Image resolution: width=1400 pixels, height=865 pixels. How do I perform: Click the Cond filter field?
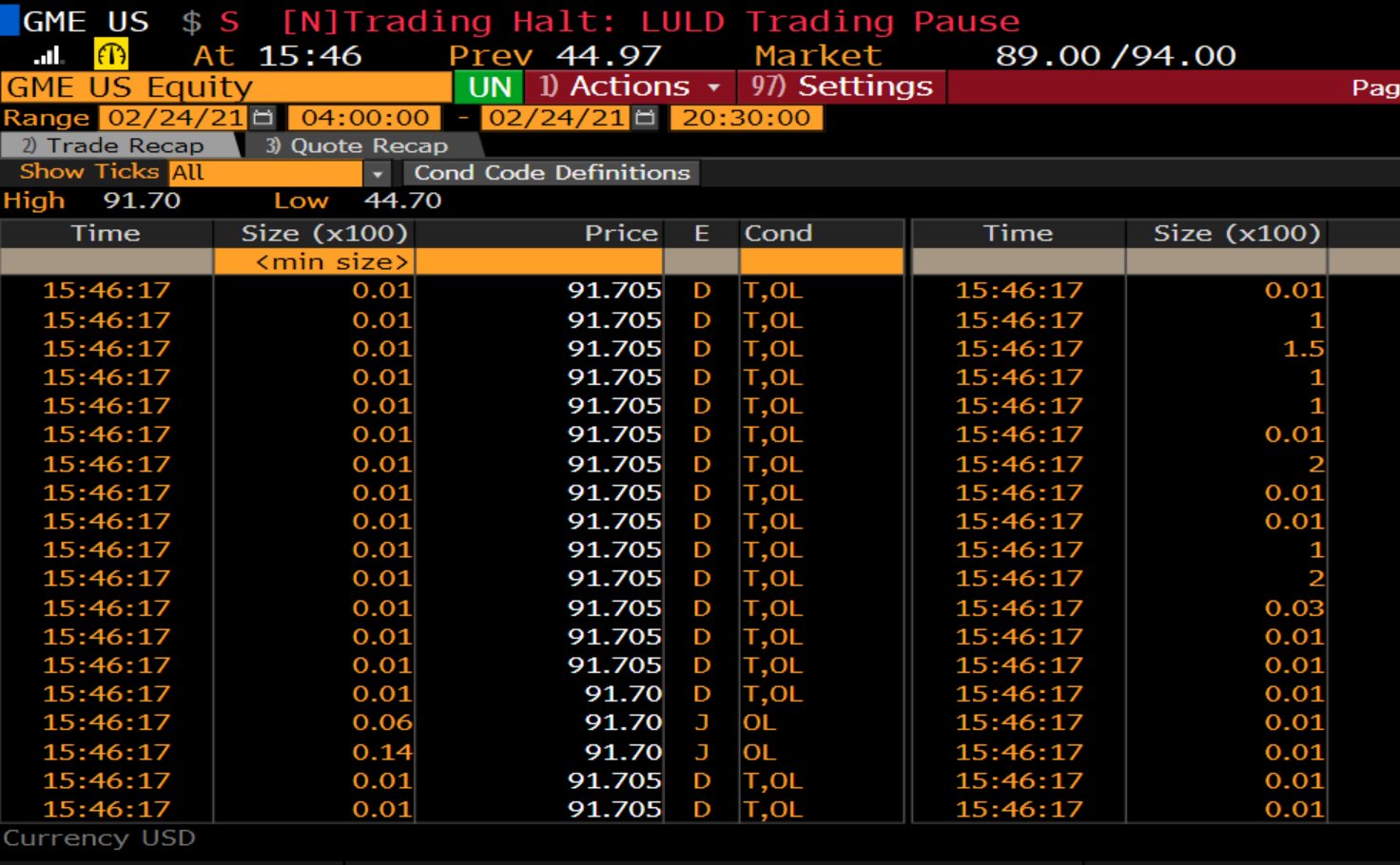822,262
